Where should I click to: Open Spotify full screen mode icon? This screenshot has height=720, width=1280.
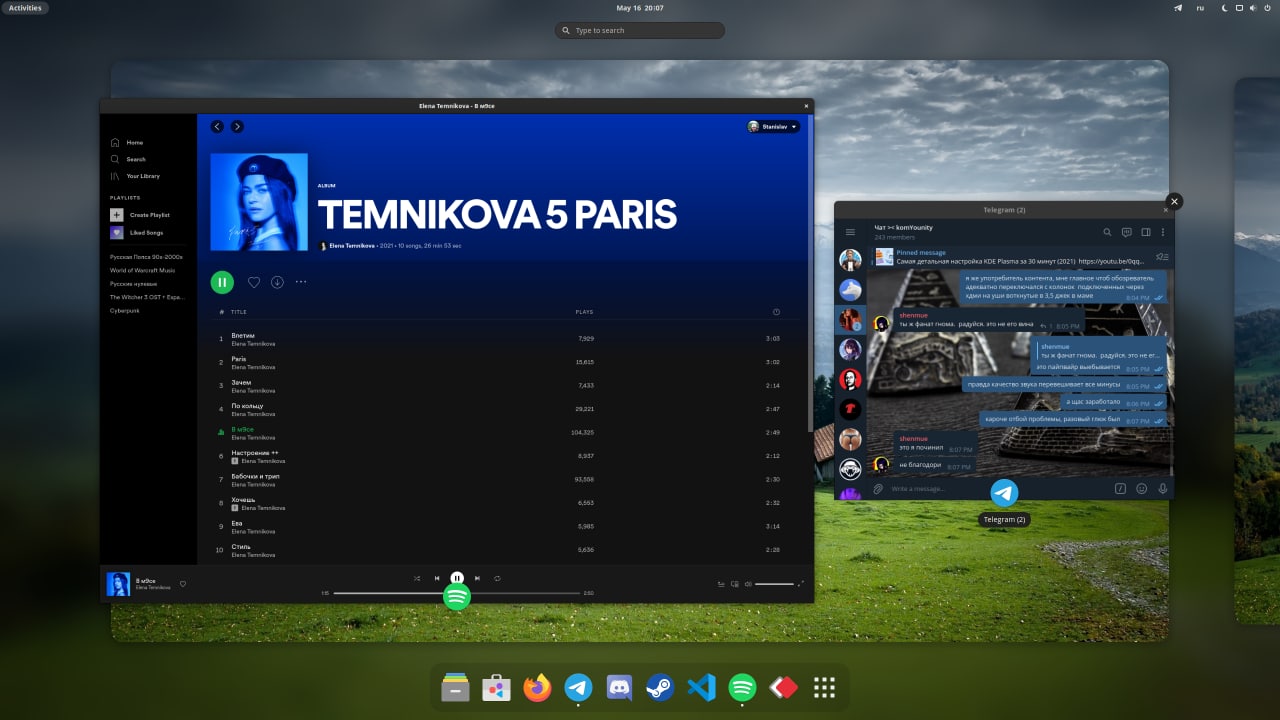click(x=801, y=583)
